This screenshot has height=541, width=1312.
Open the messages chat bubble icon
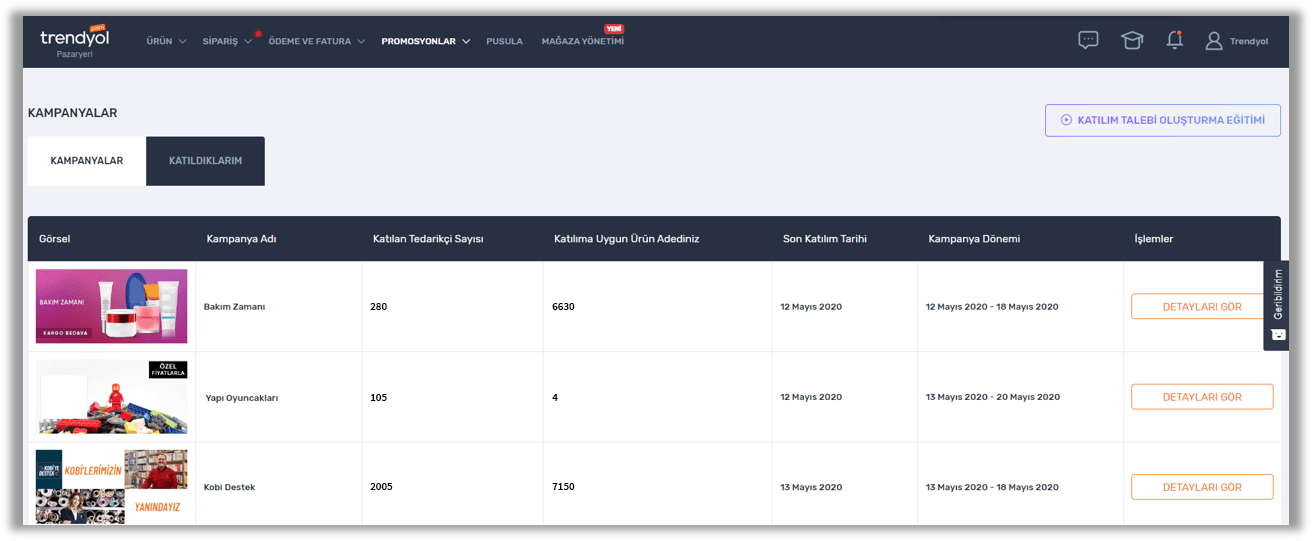[x=1088, y=40]
